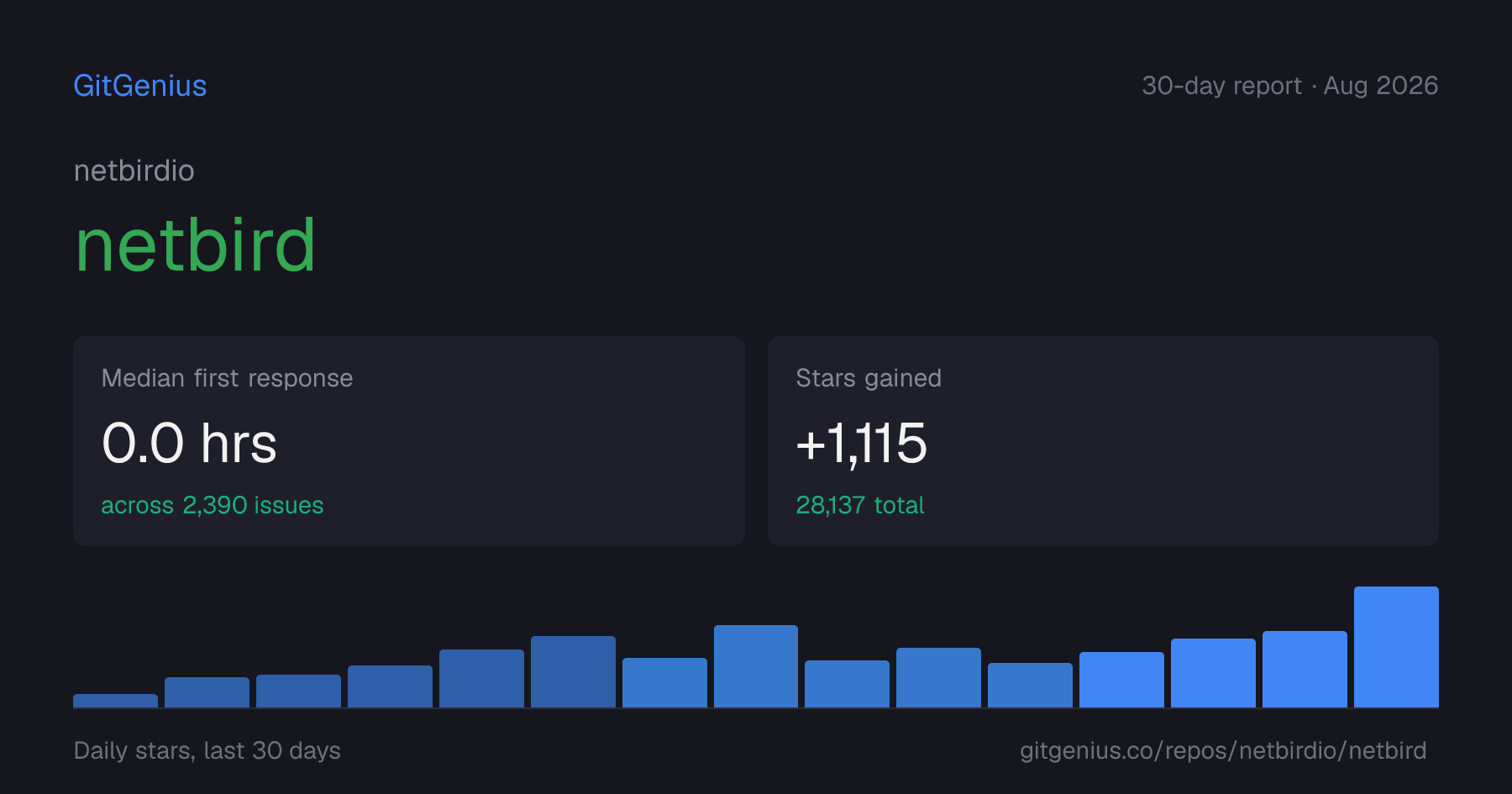Select the netbirdio owner name
Viewport: 1512px width, 794px height.
click(x=134, y=171)
